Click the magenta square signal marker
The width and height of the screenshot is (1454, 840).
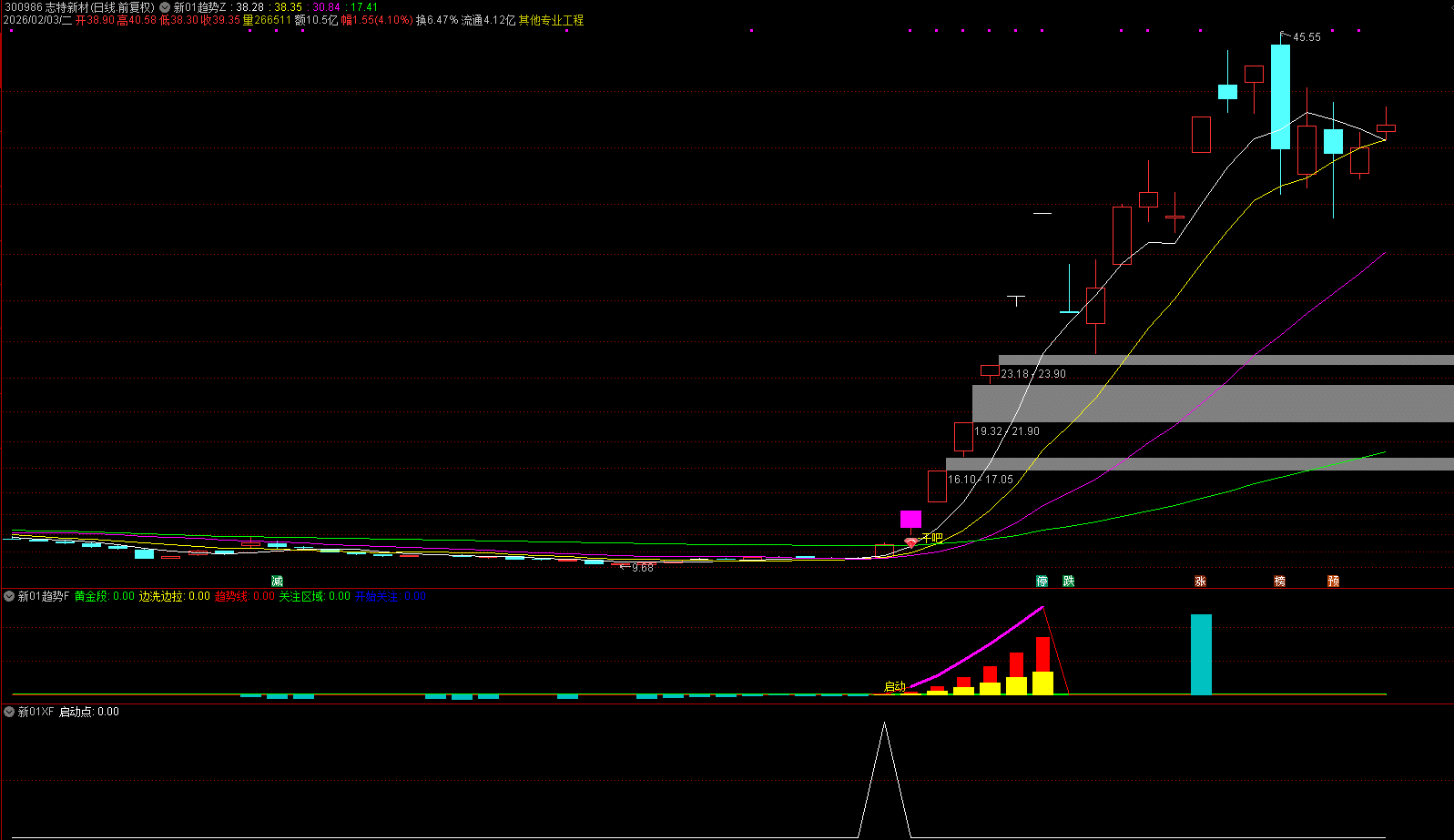(x=910, y=519)
